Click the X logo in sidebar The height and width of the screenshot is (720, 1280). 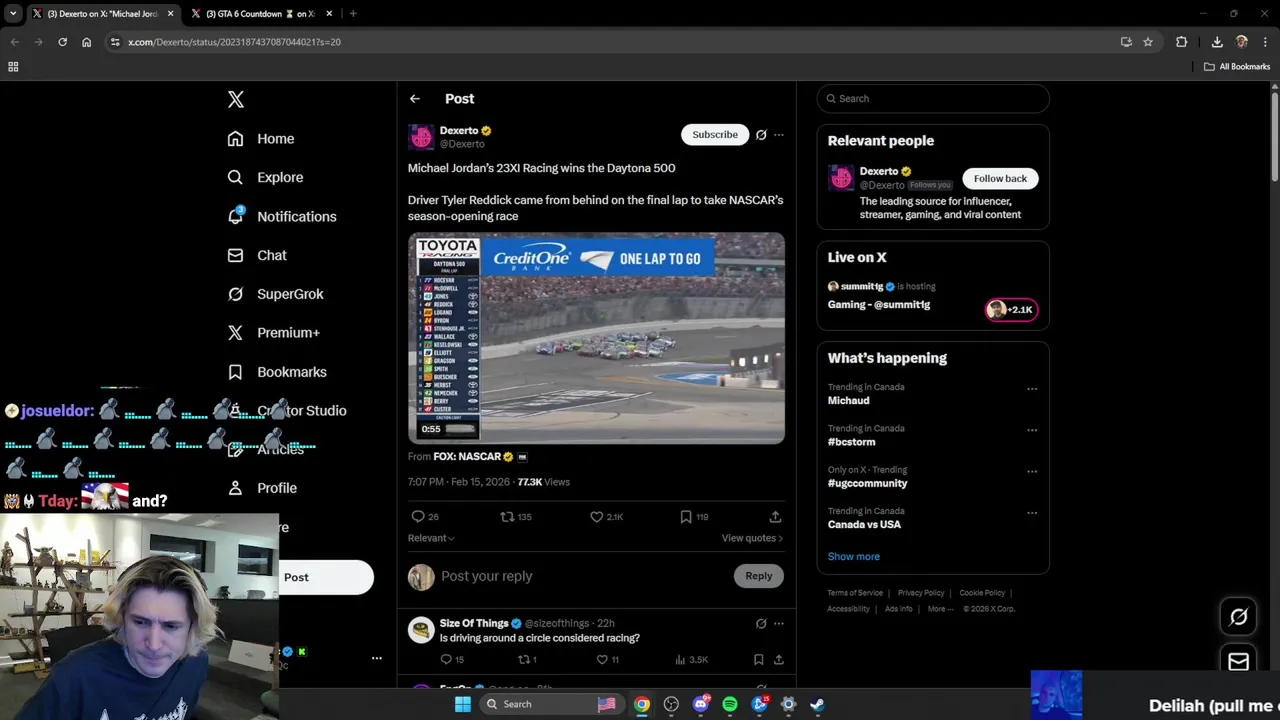click(x=236, y=99)
